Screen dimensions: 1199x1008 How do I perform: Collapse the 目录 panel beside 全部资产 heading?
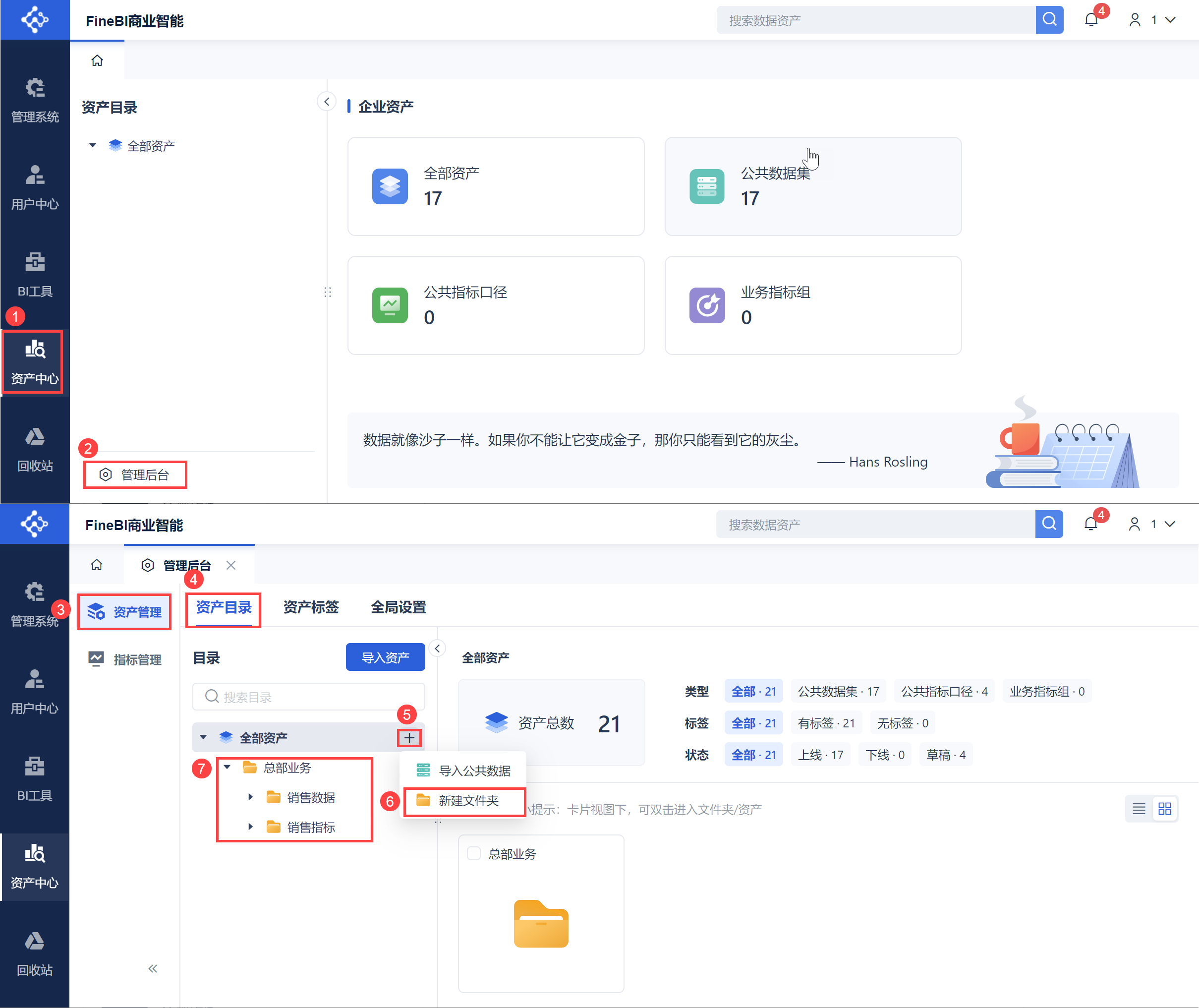[x=437, y=649]
